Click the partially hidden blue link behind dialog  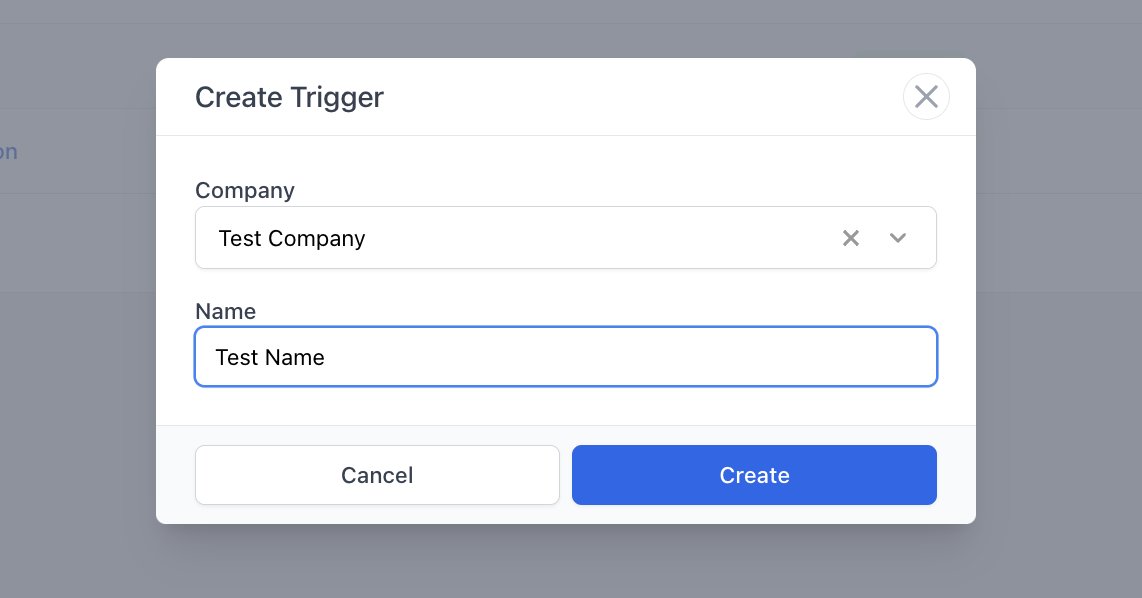(8, 152)
